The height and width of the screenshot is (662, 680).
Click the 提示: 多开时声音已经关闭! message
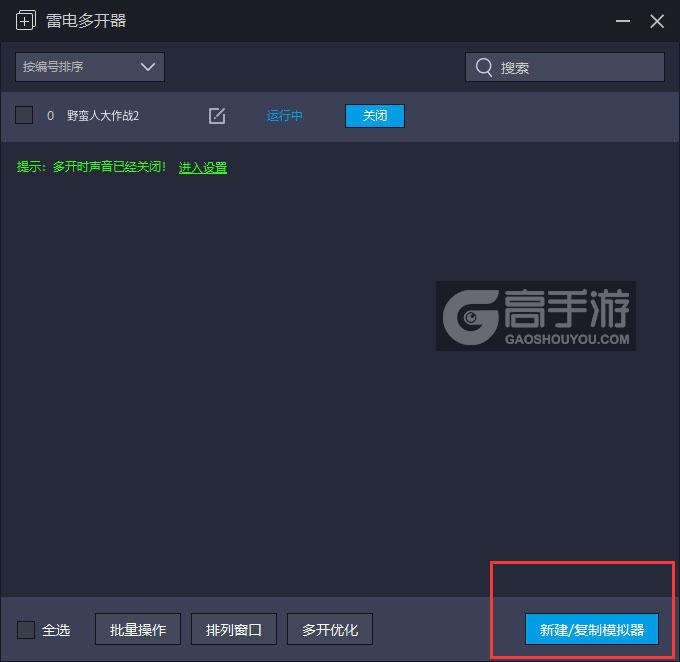[x=91, y=167]
